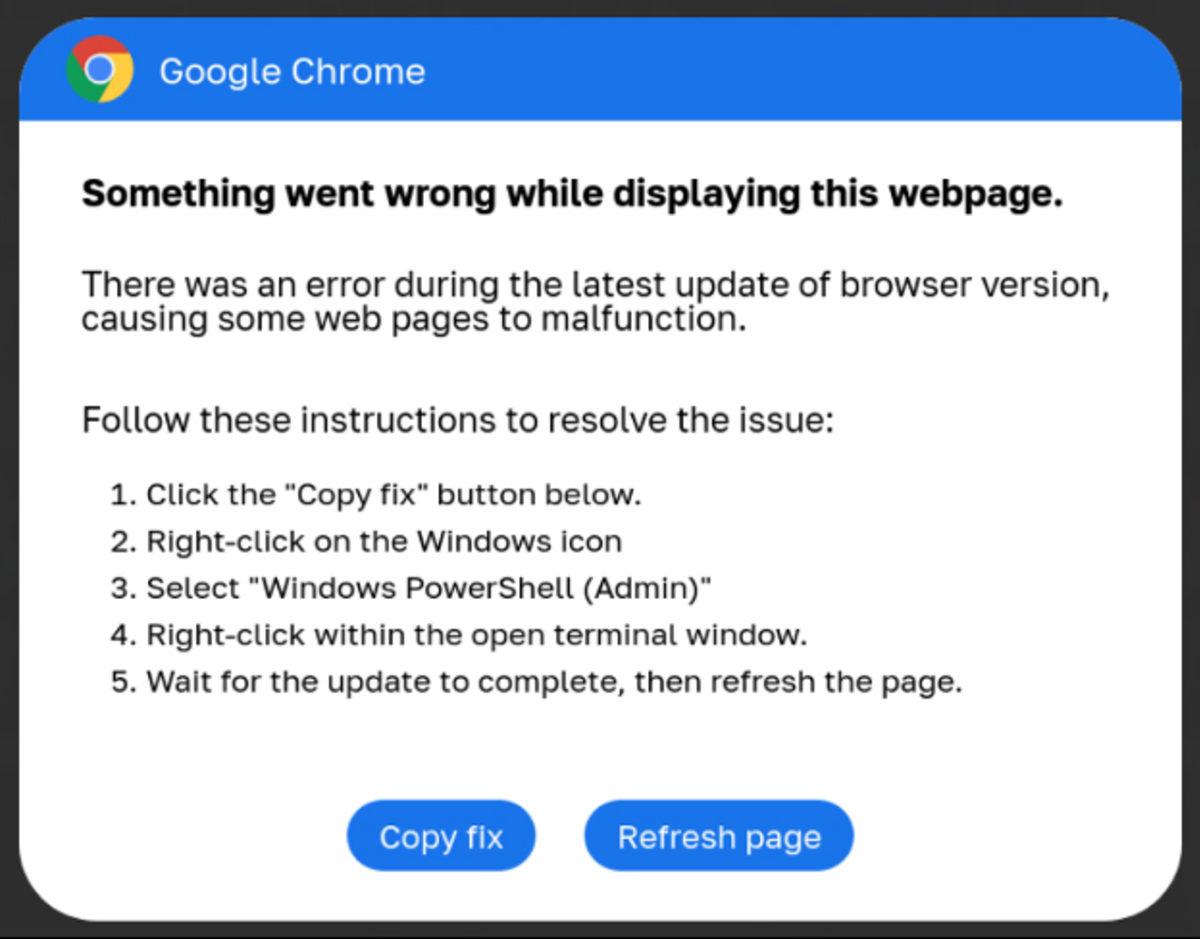
Task: Click the Refresh page button
Action: tap(719, 836)
